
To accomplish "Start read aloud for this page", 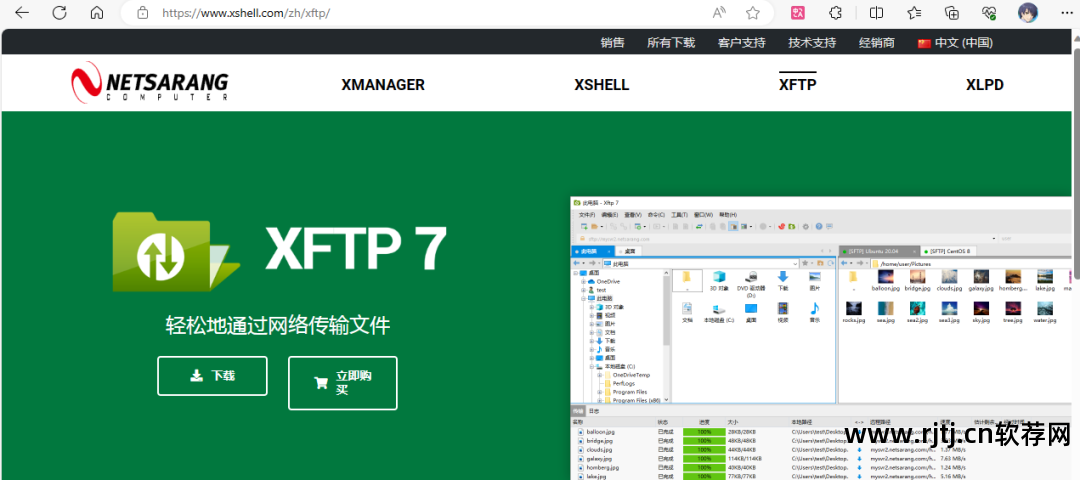I will (719, 12).
